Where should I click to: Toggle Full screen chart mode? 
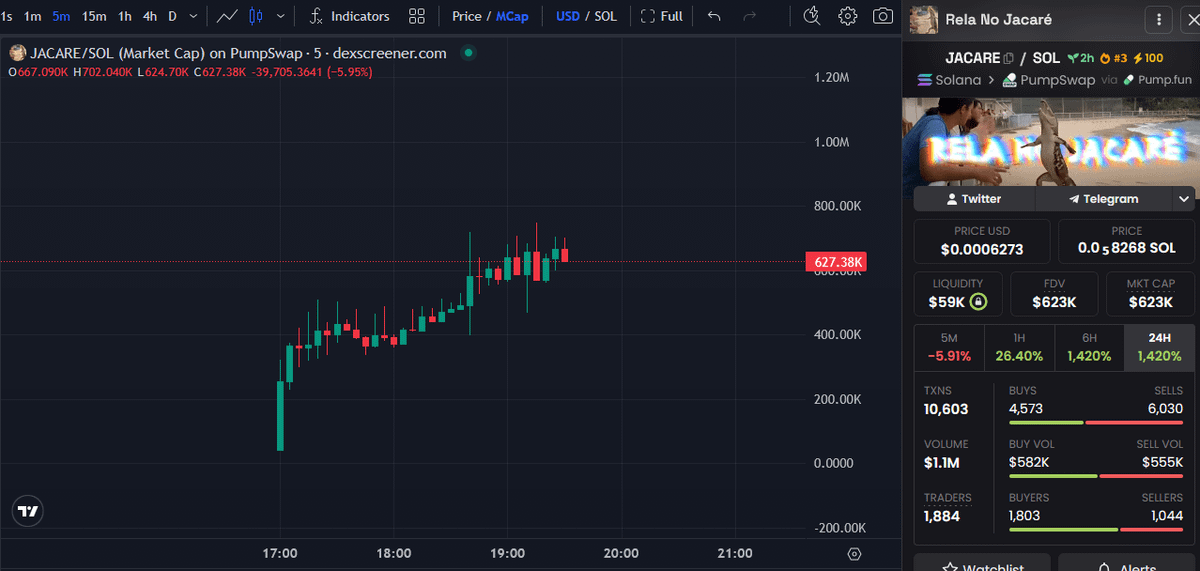pyautogui.click(x=662, y=16)
